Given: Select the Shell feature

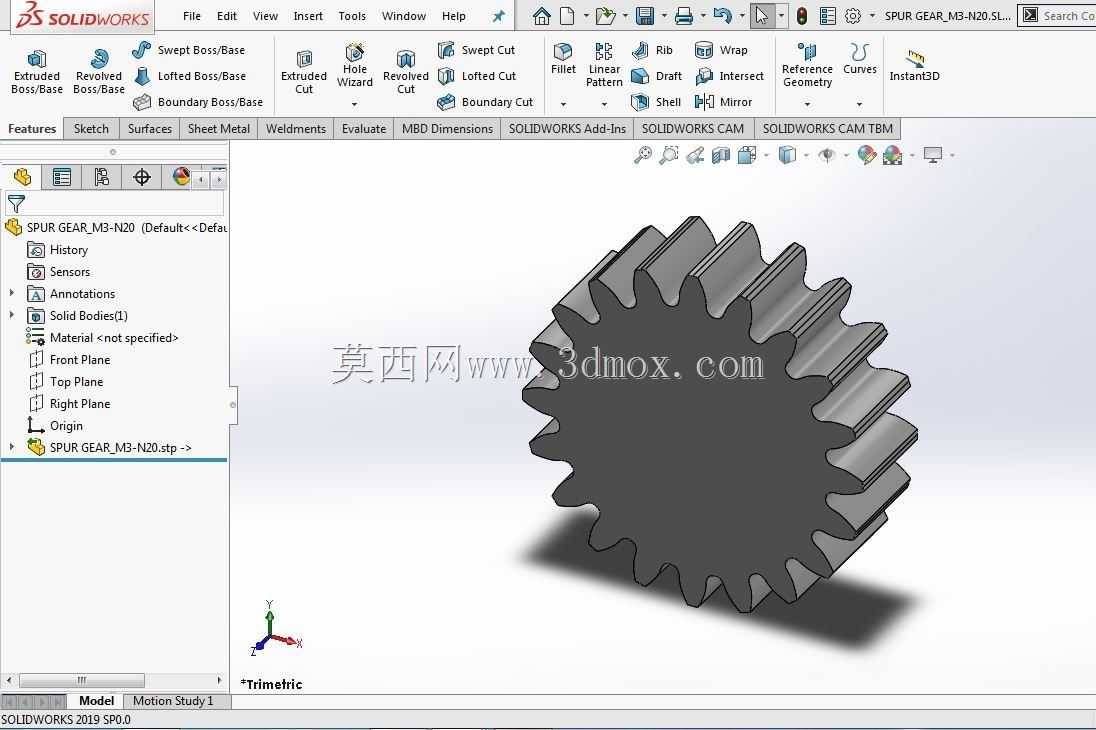Looking at the screenshot, I should pos(656,101).
